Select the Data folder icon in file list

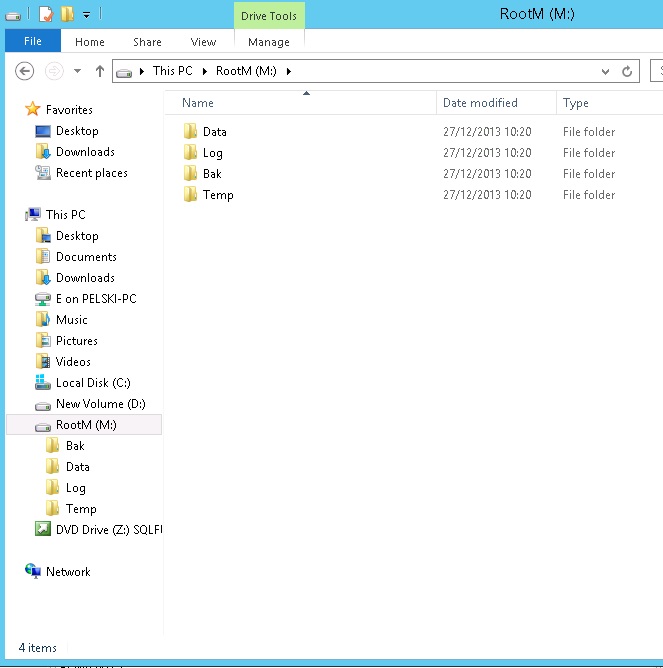point(190,131)
